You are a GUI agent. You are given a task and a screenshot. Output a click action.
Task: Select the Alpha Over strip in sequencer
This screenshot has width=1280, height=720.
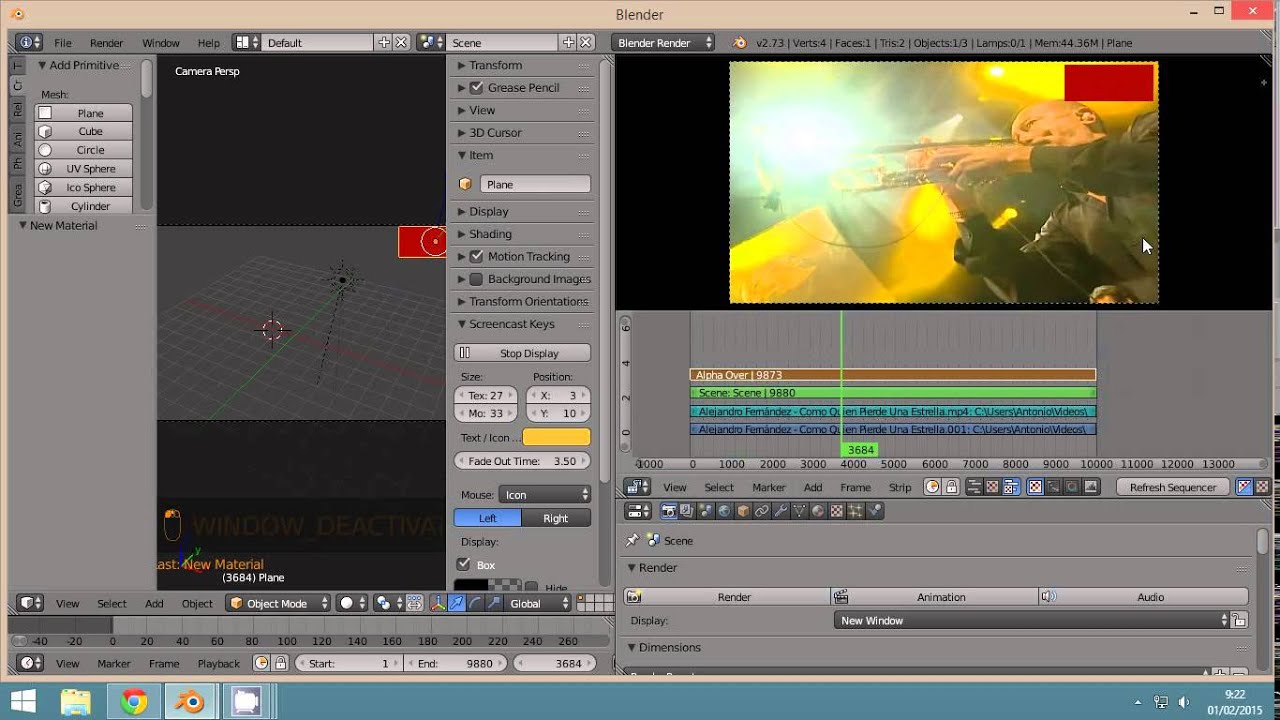tap(893, 375)
